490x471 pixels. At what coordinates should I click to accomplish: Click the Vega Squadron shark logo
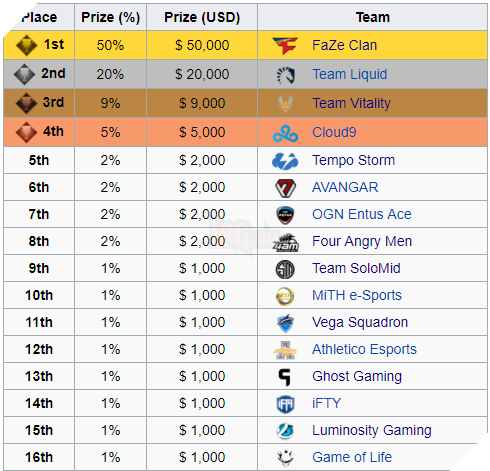click(285, 323)
